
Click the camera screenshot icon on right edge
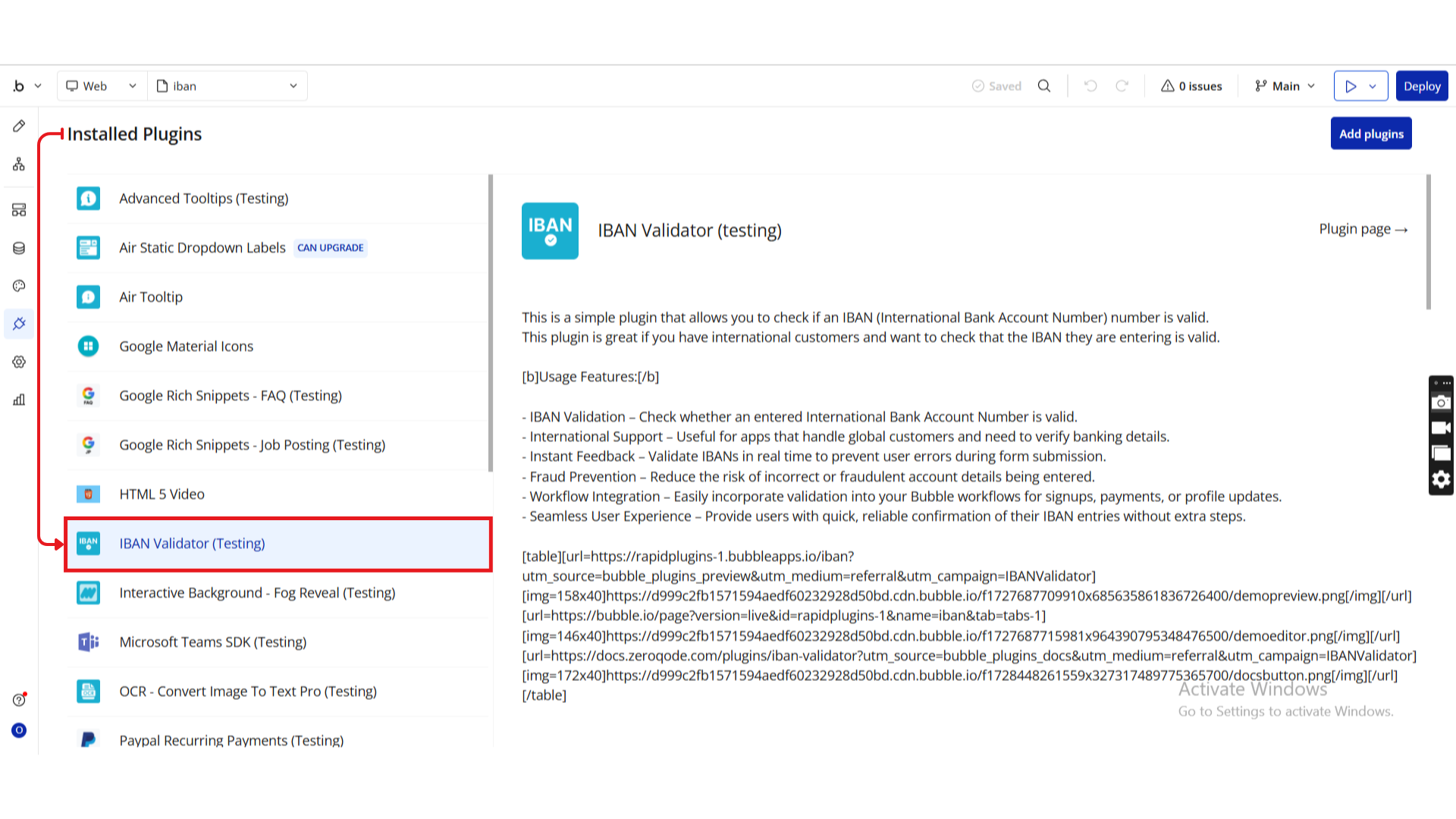click(x=1441, y=403)
